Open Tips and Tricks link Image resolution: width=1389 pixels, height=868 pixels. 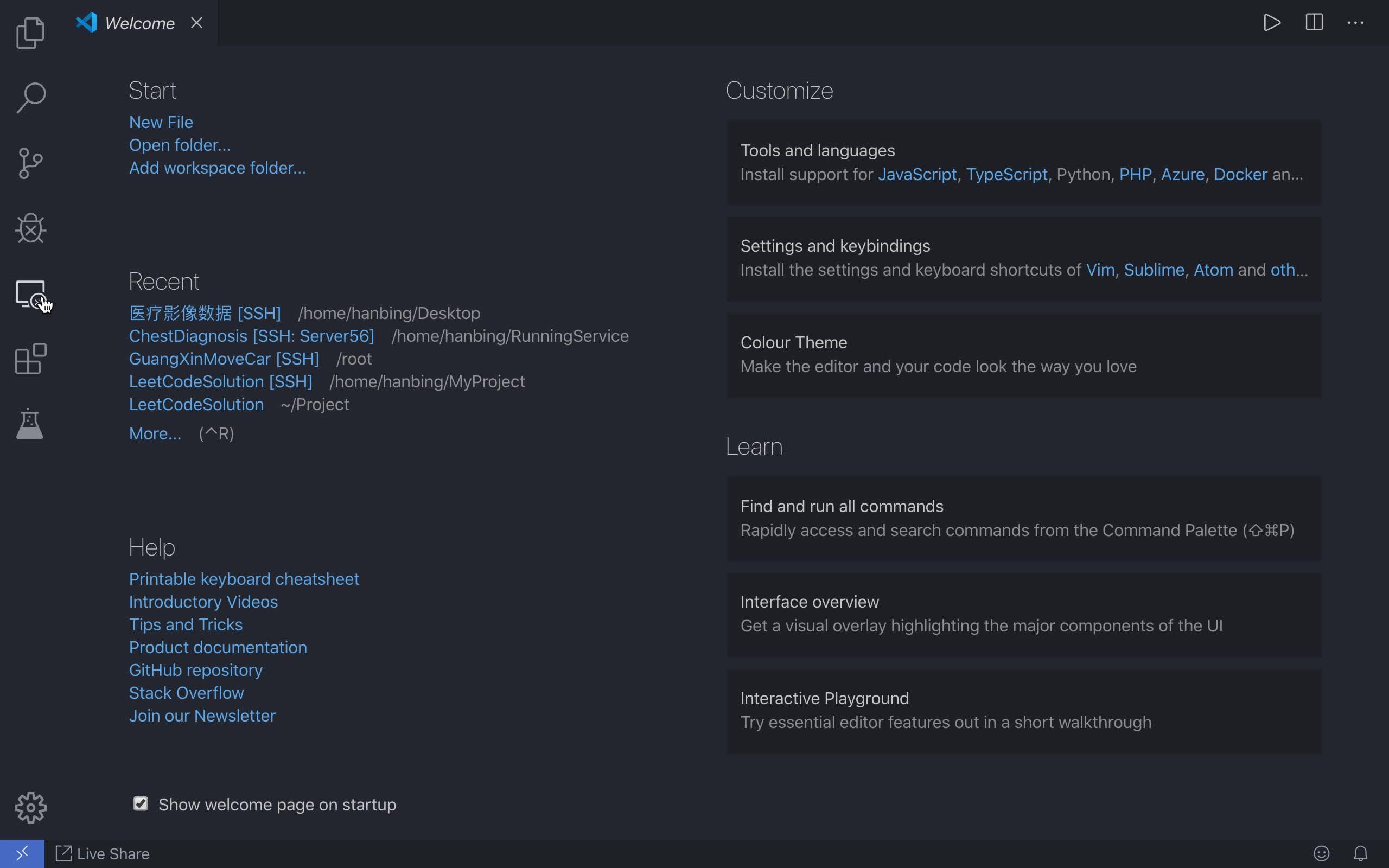click(186, 624)
